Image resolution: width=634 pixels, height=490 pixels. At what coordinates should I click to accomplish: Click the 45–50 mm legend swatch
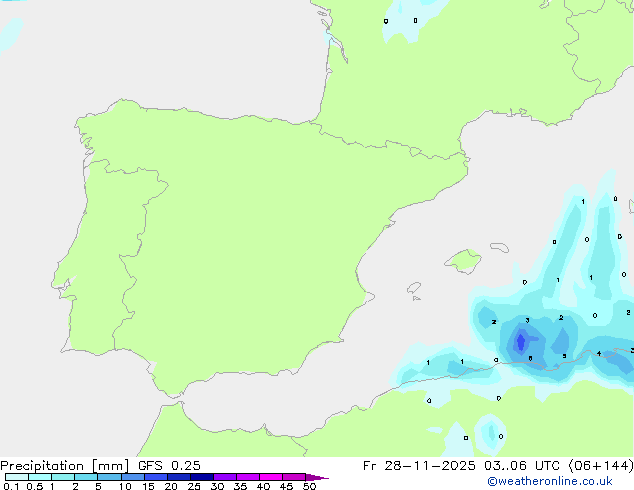pyautogui.click(x=294, y=477)
